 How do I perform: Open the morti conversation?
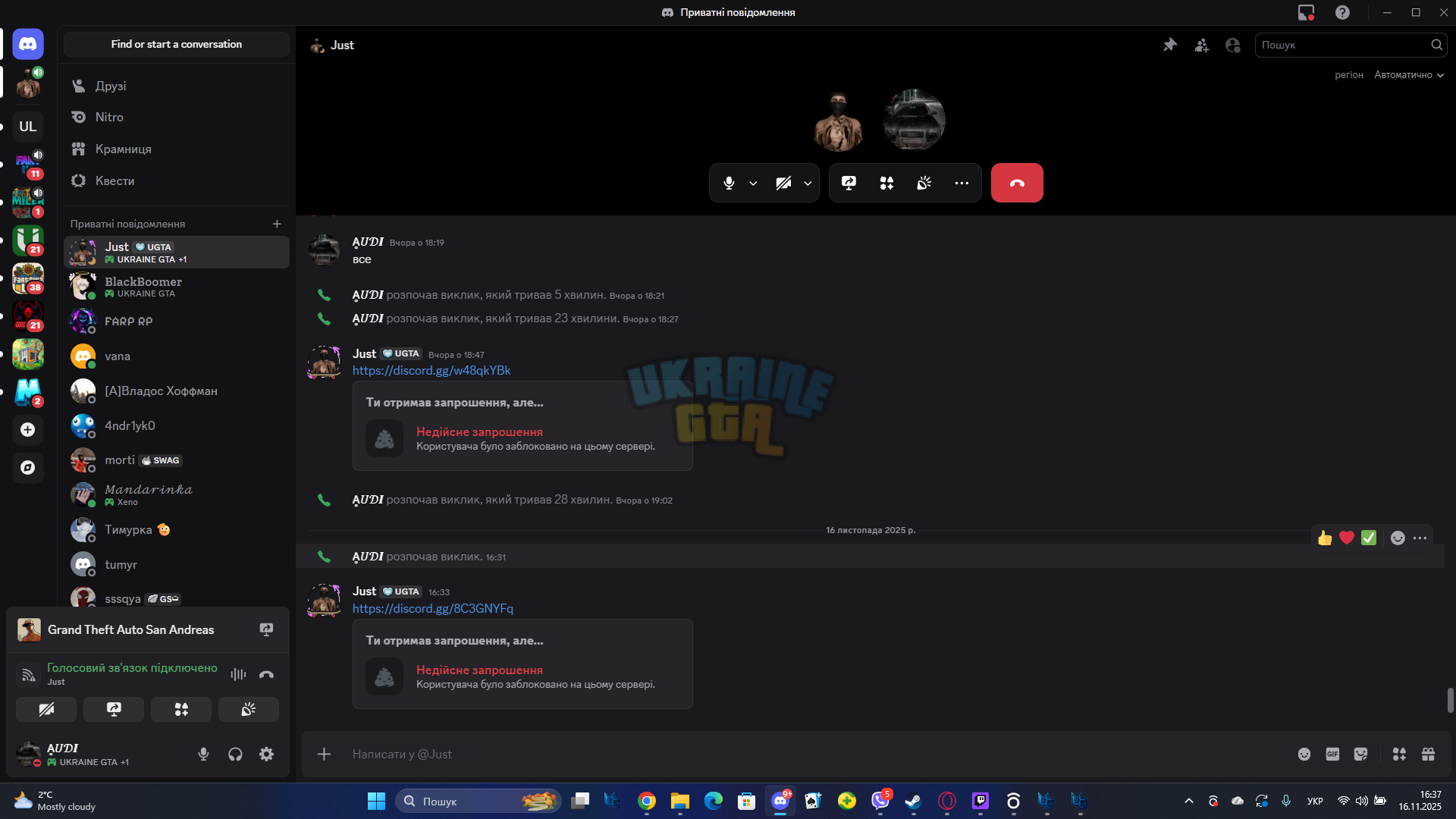point(177,460)
